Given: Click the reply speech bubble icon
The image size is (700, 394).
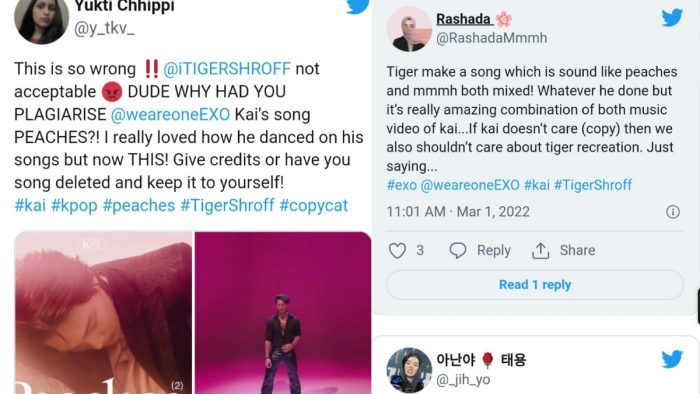Looking at the screenshot, I should (458, 250).
